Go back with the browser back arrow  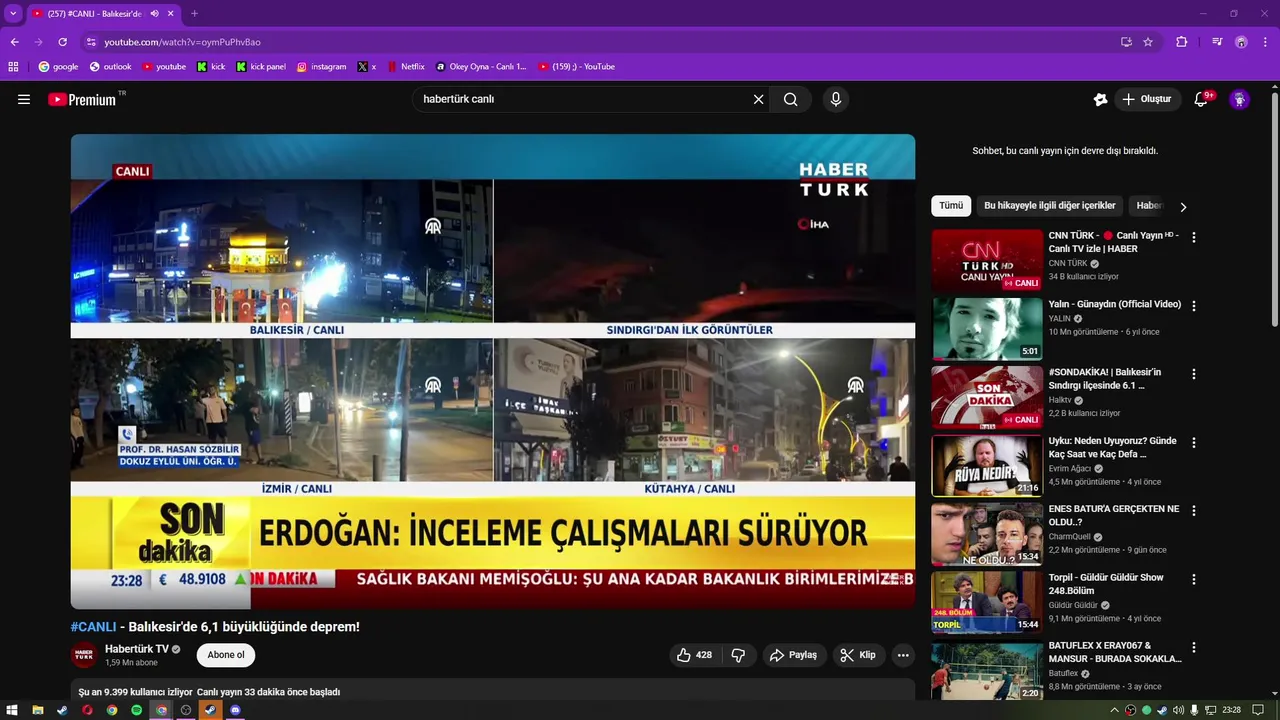(14, 42)
